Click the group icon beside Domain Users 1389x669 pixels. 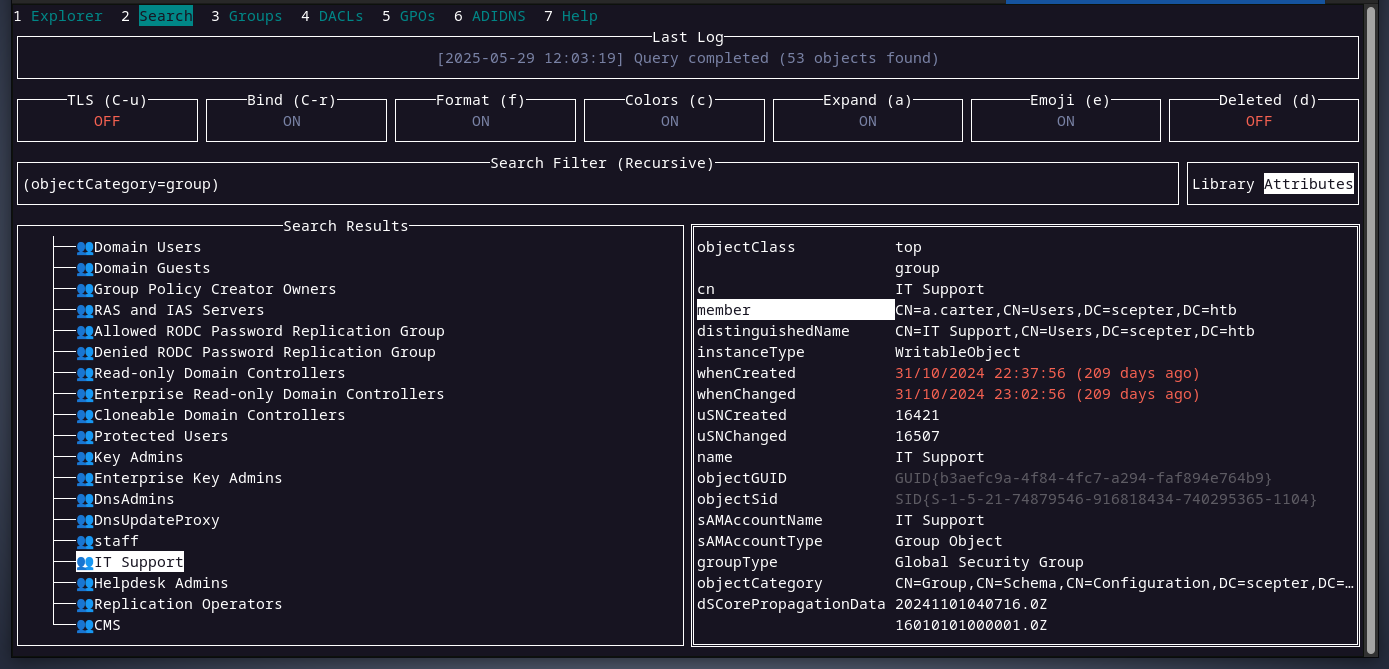(x=84, y=247)
